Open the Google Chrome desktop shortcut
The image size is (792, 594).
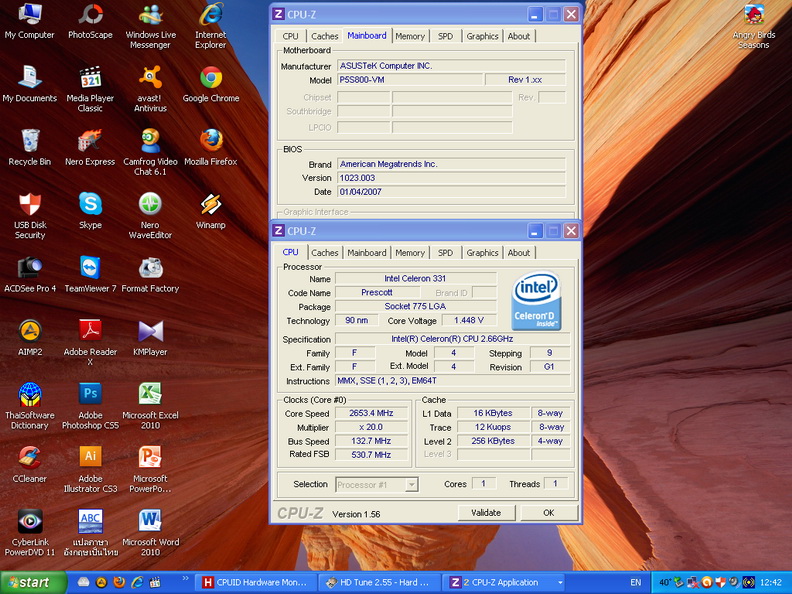(210, 78)
